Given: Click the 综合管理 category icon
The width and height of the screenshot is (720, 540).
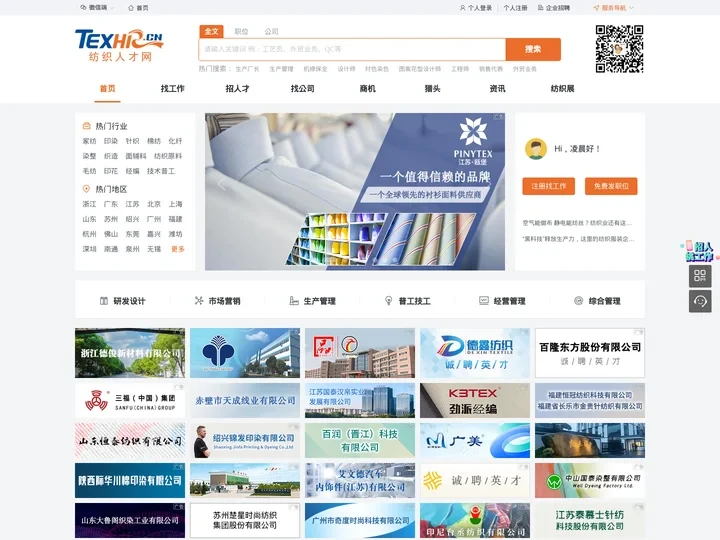Looking at the screenshot, I should (579, 301).
